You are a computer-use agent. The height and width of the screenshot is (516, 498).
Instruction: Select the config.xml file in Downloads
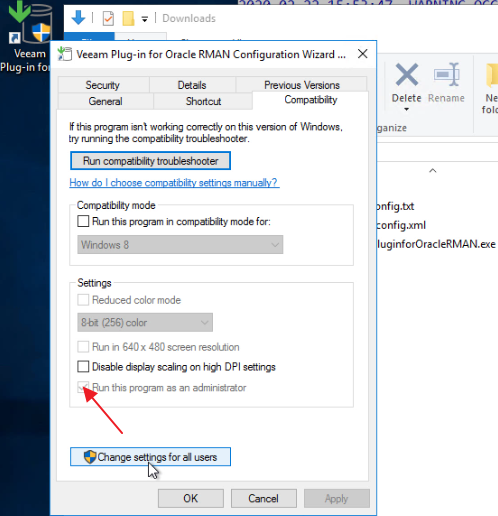[x=401, y=225]
